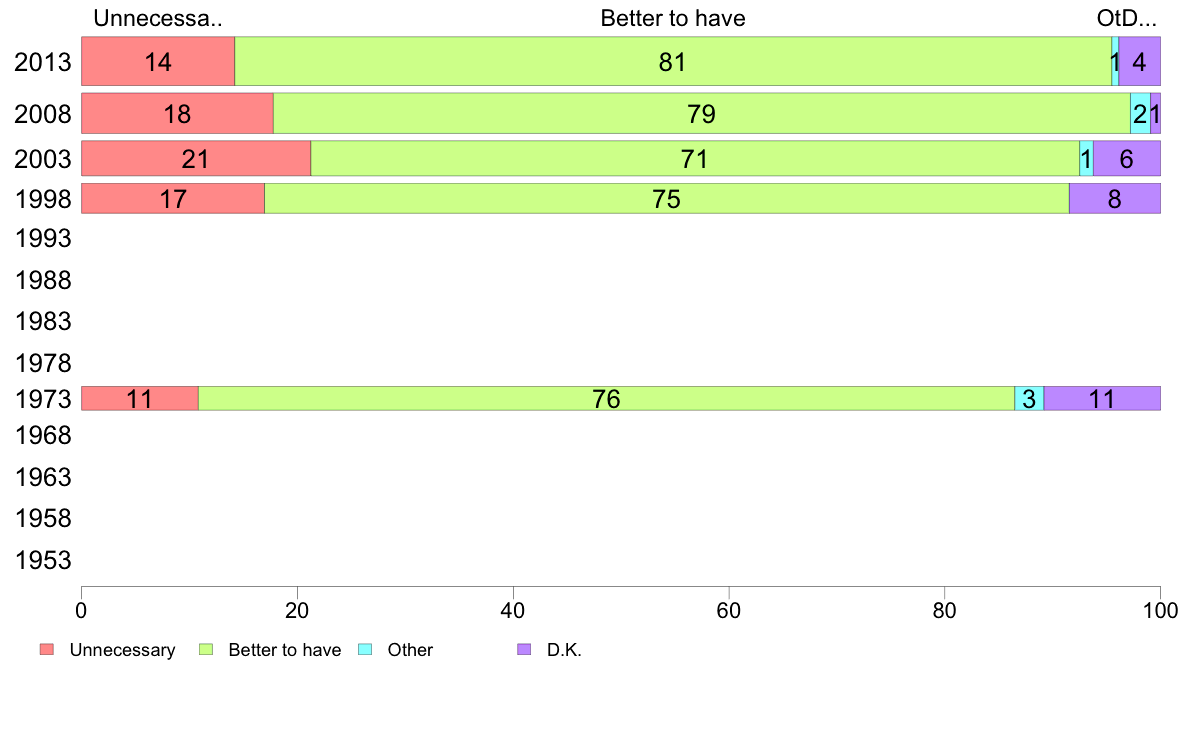Click the Better to have header label
The image size is (1188, 736).
coord(673,18)
